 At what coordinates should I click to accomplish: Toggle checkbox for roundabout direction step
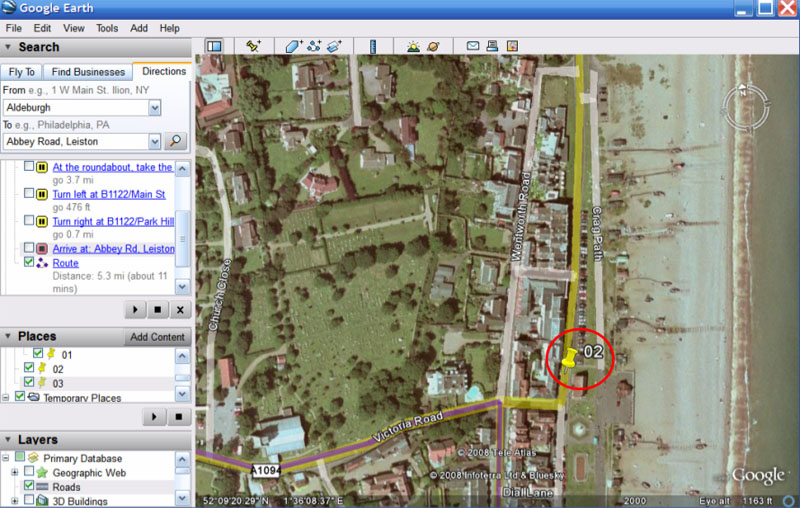29,166
